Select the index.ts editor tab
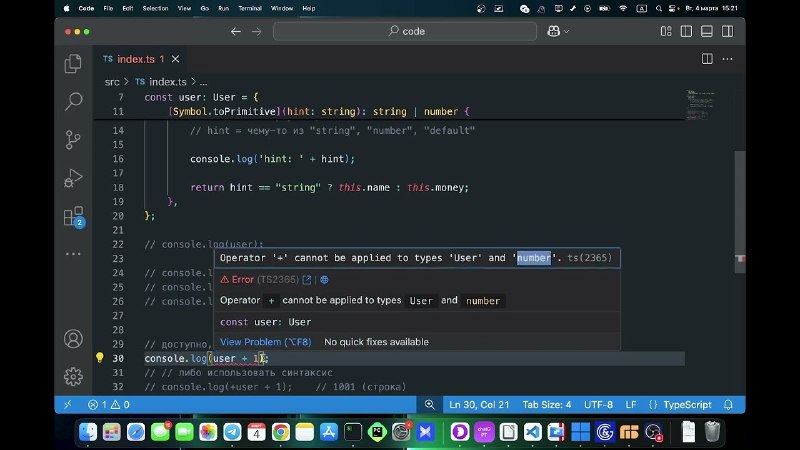 point(141,59)
